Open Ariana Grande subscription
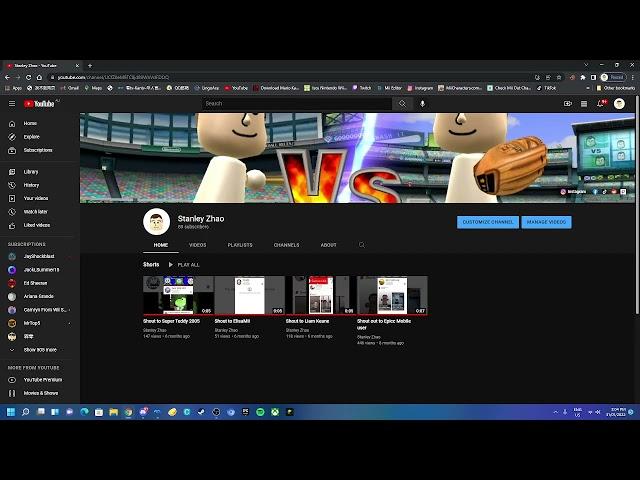 tap(40, 296)
